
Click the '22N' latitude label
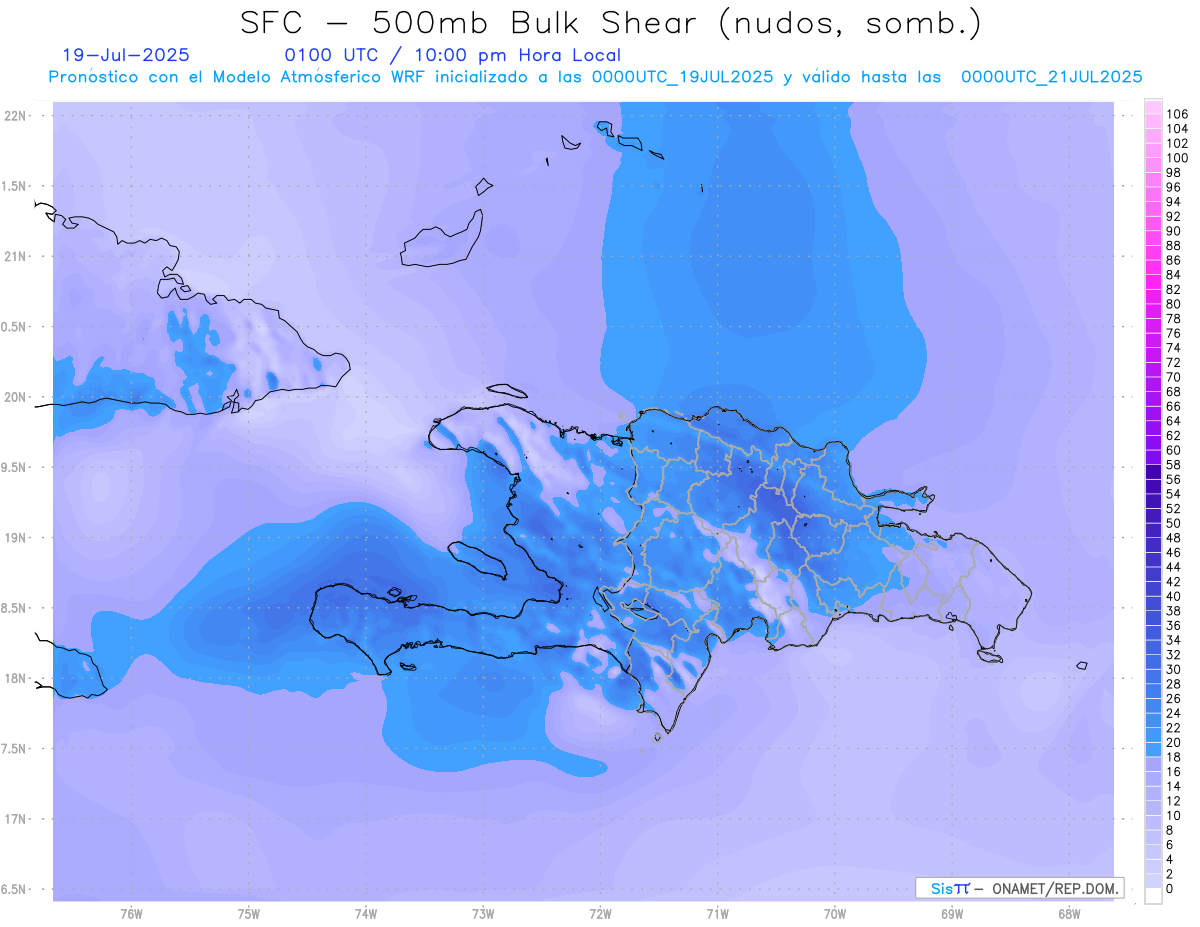(x=17, y=115)
